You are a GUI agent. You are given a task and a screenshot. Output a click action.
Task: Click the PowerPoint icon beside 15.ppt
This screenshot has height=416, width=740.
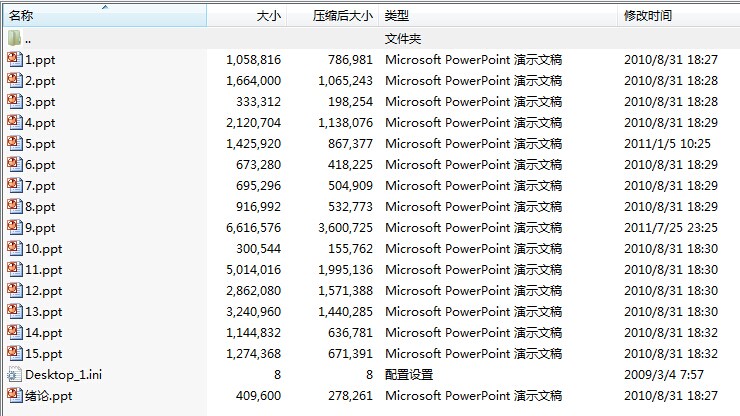(15, 353)
